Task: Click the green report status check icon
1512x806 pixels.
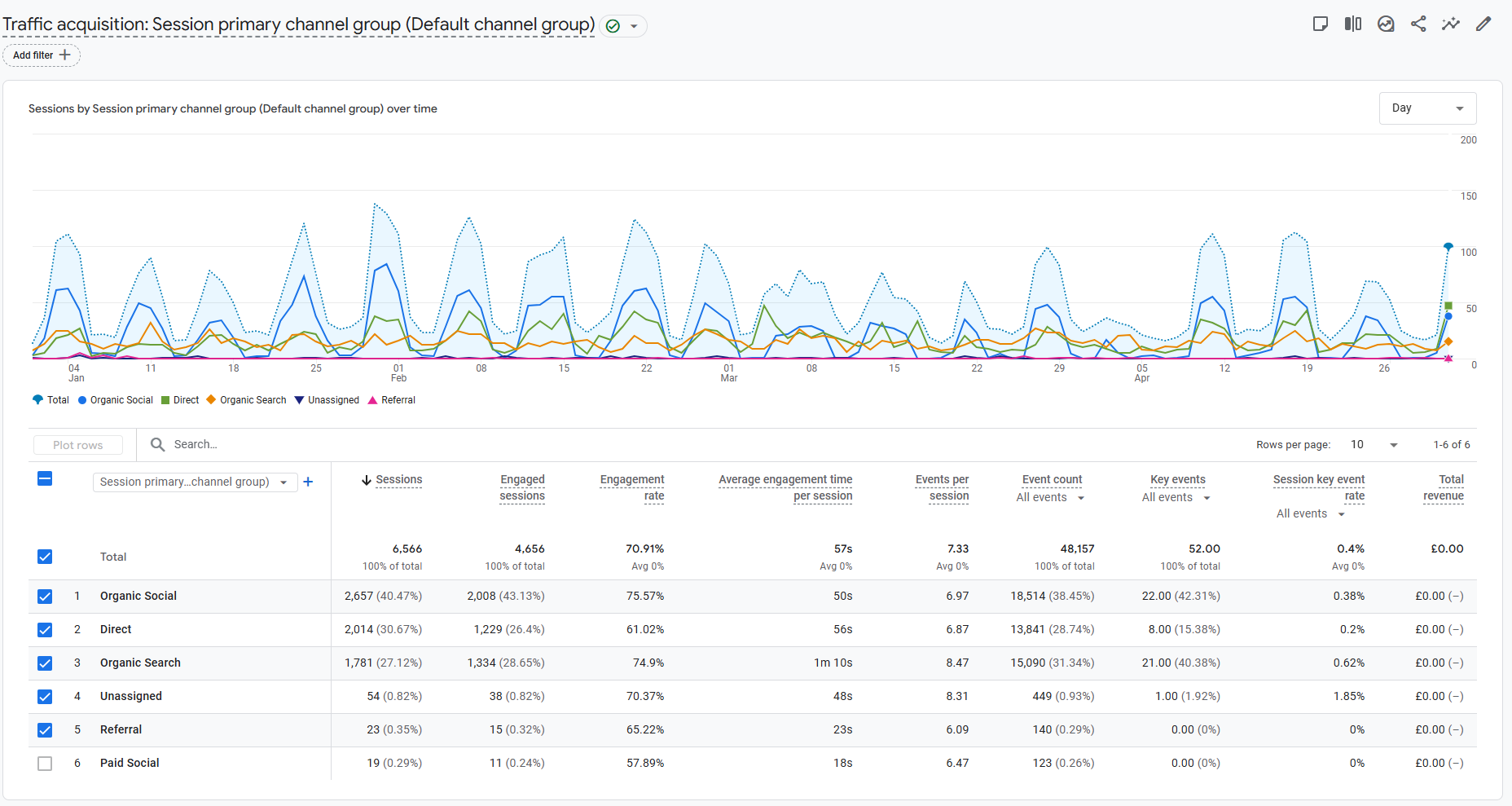Action: click(x=613, y=26)
